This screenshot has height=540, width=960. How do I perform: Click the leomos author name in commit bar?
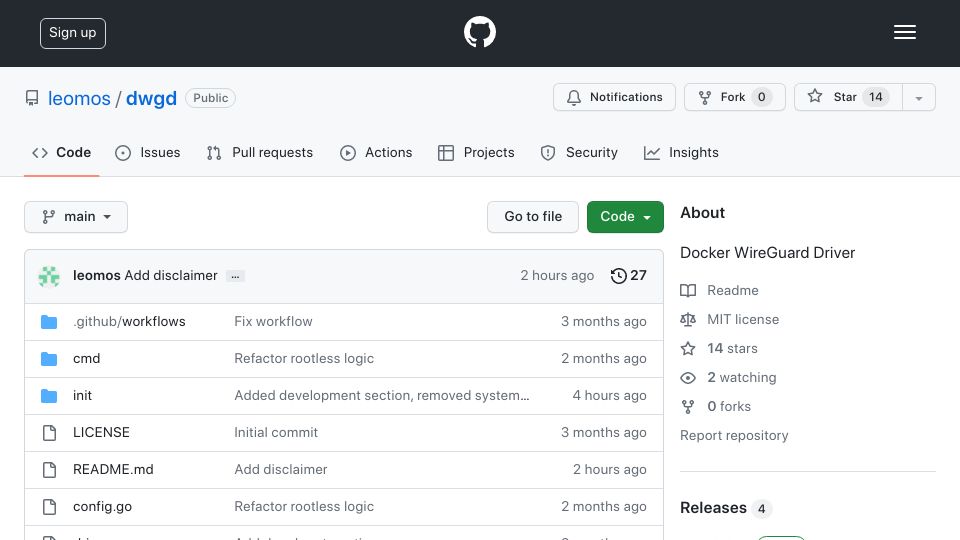coord(97,276)
